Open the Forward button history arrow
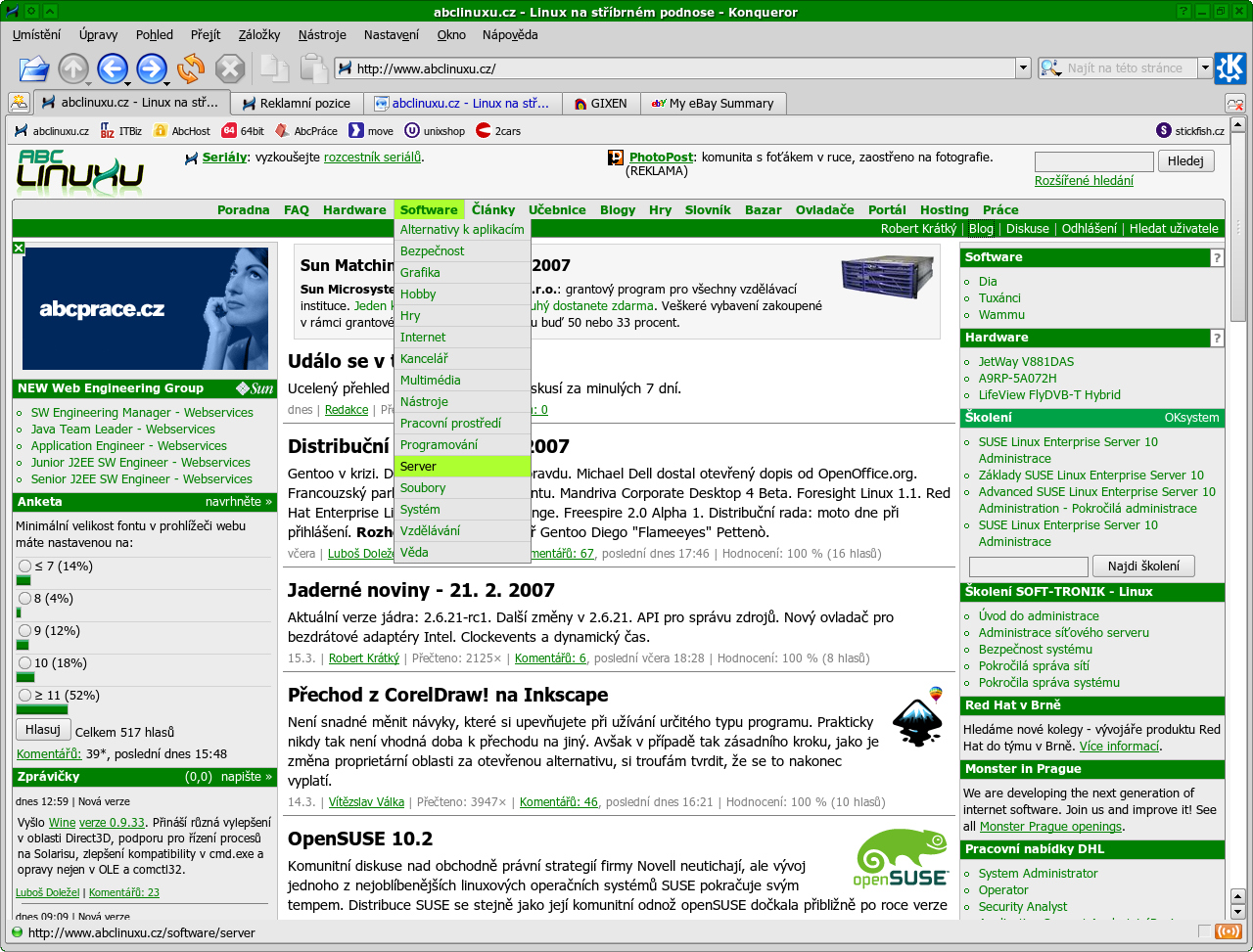Screen dimensions: 1253x952 166,82
